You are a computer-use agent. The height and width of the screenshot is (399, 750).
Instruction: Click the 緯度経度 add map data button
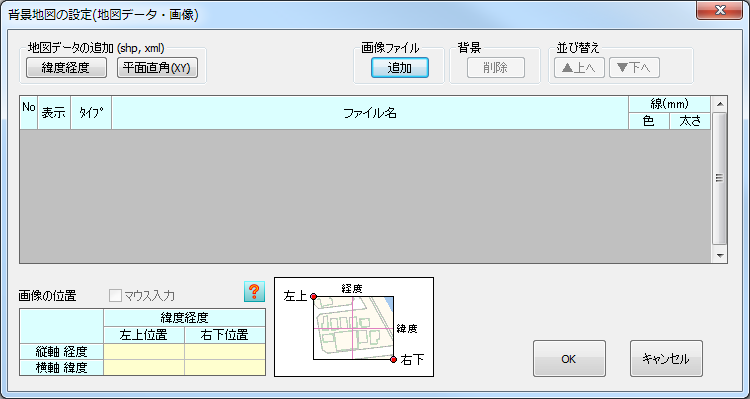click(x=66, y=68)
